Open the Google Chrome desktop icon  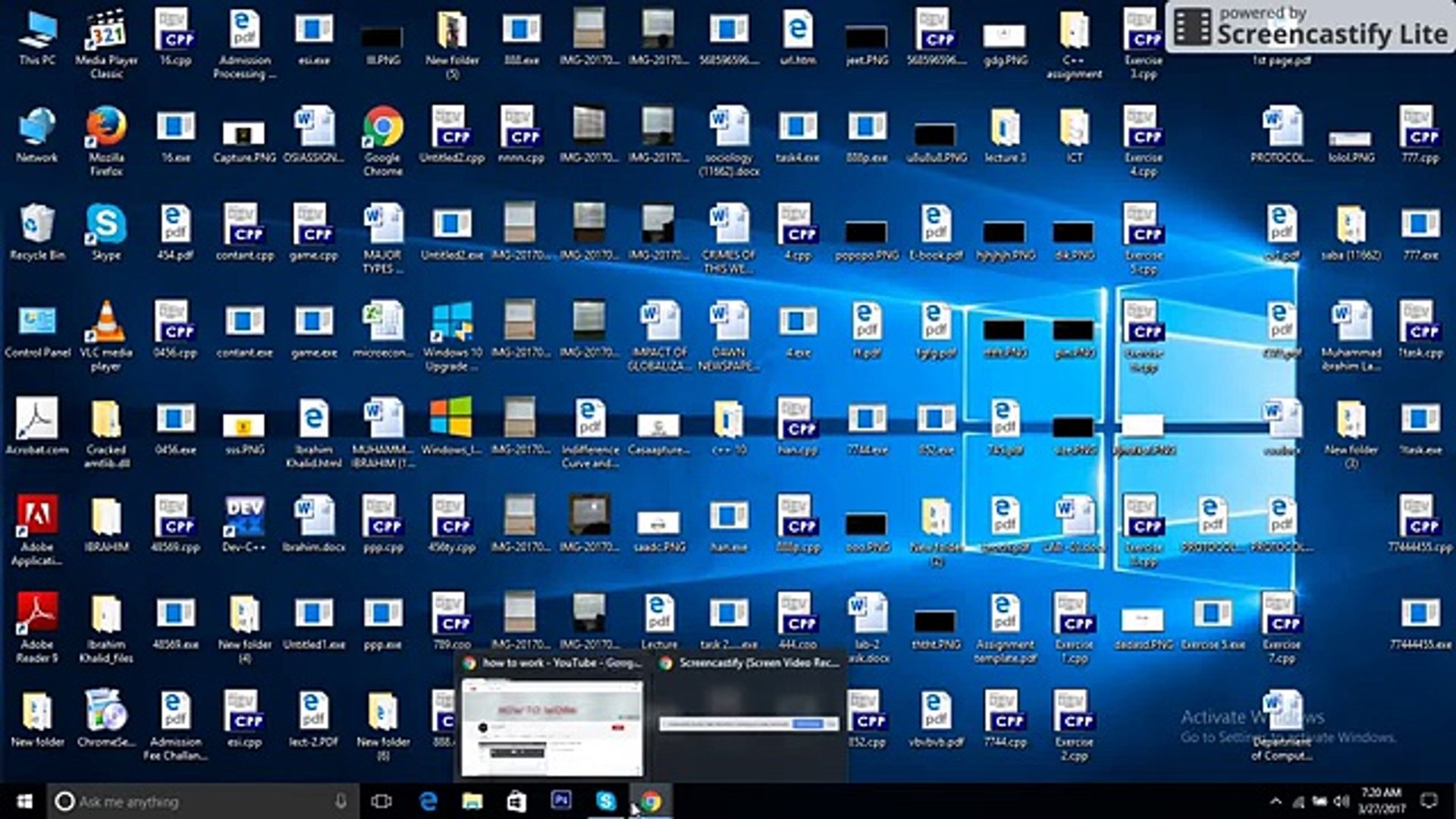[383, 129]
